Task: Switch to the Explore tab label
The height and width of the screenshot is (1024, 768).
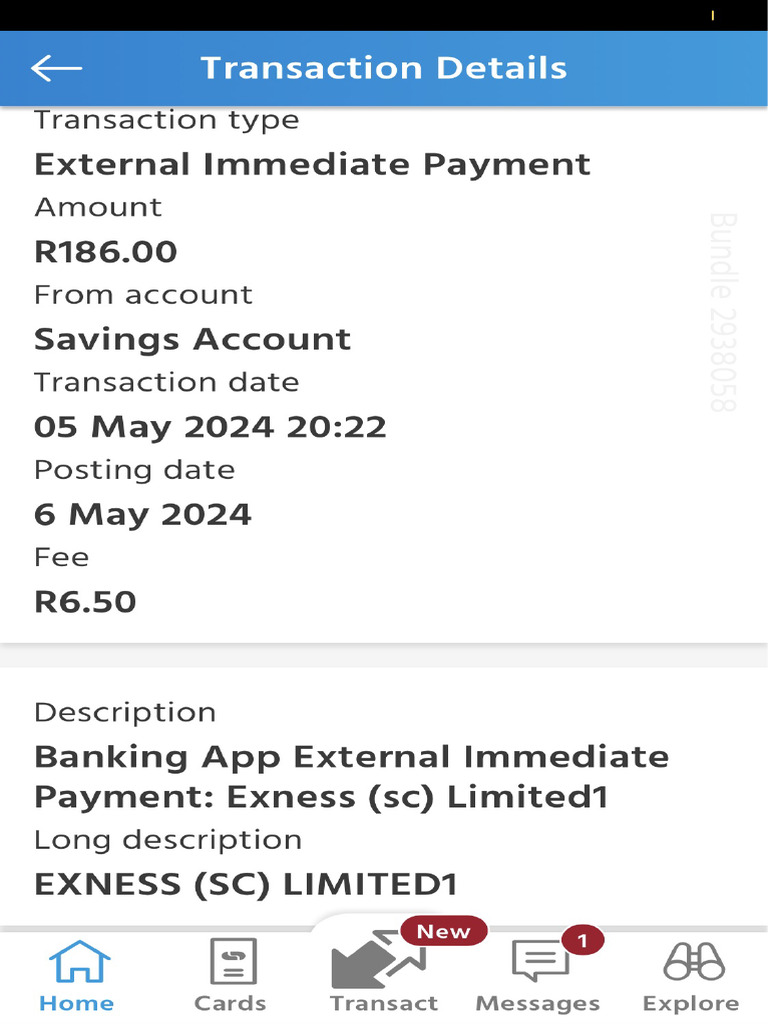Action: click(x=691, y=1003)
